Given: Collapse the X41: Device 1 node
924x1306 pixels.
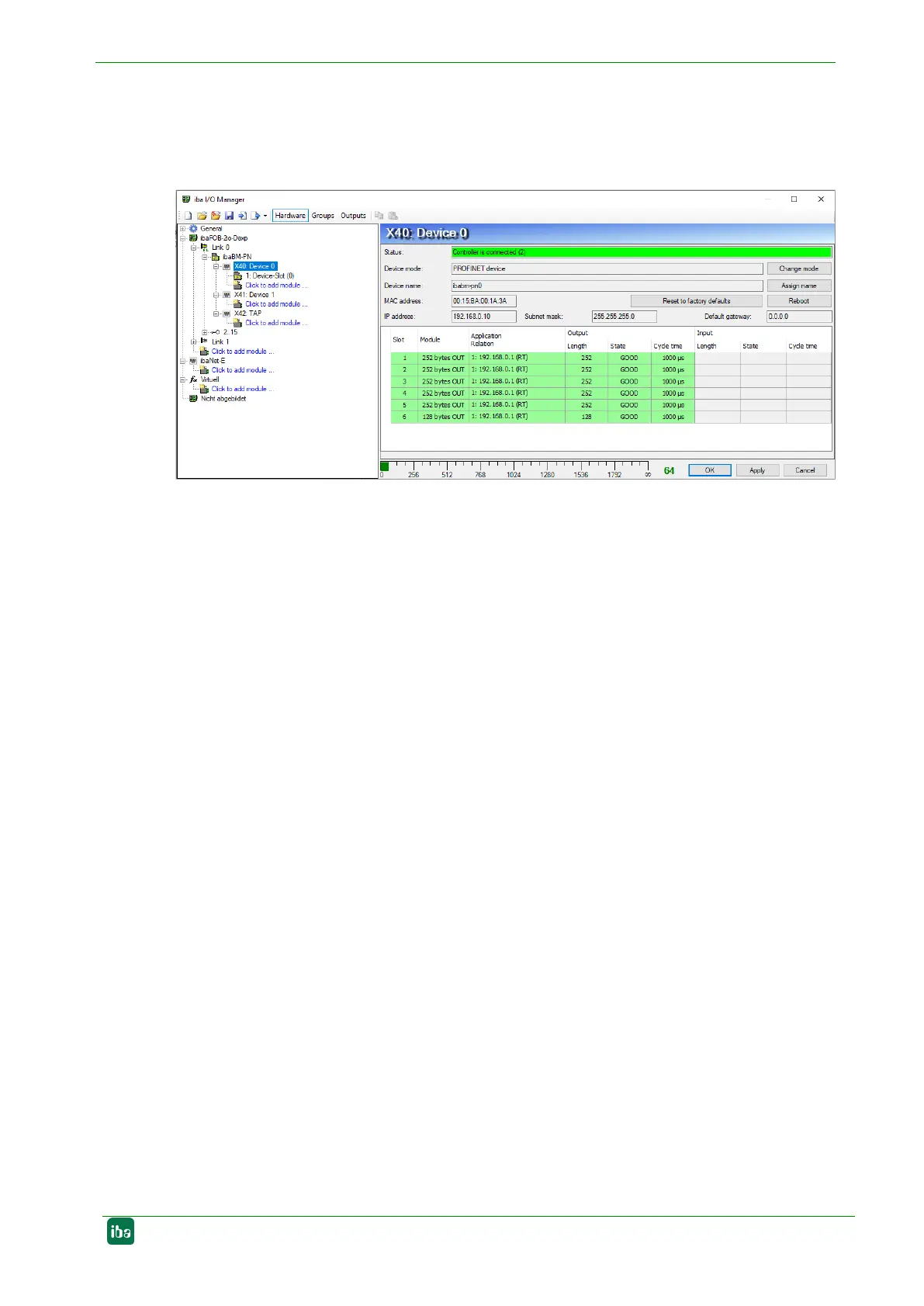Looking at the screenshot, I should pos(216,295).
